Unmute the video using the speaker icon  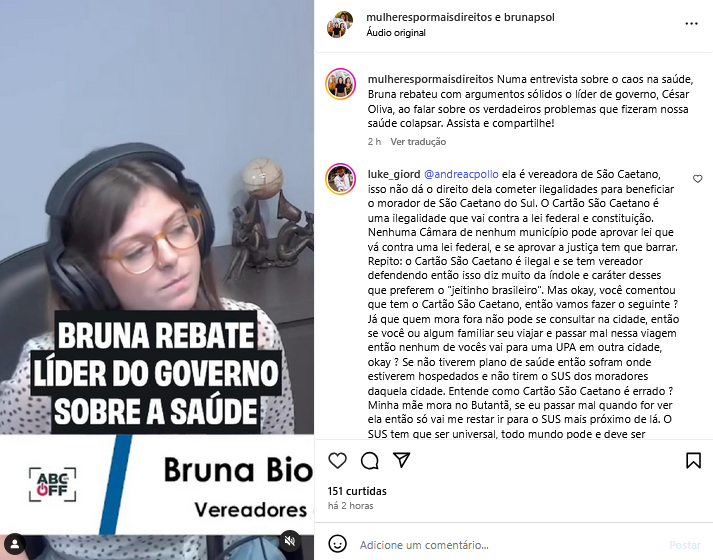(290, 541)
